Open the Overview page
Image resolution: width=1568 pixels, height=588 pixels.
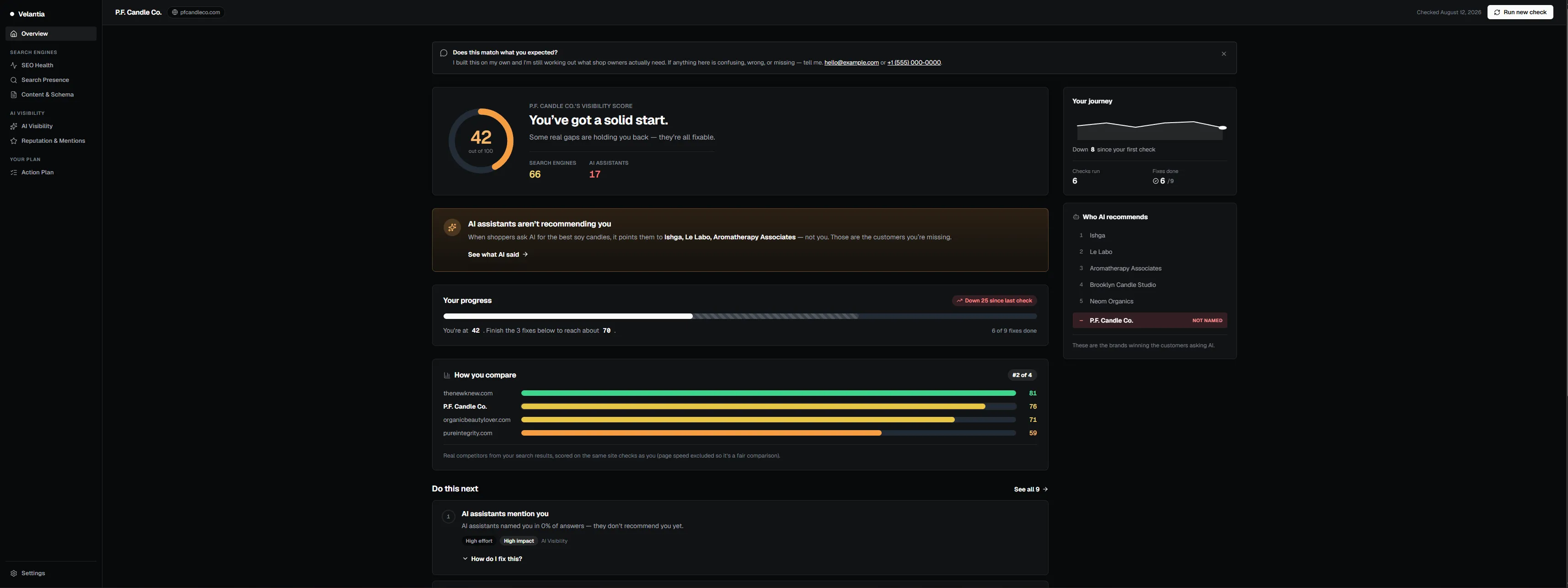coord(51,33)
